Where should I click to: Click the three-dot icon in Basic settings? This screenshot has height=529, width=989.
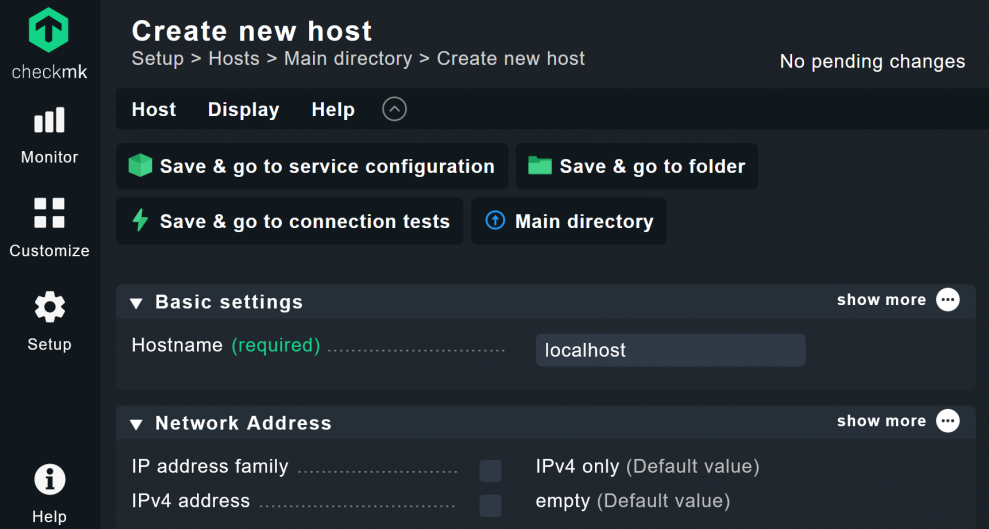click(947, 300)
